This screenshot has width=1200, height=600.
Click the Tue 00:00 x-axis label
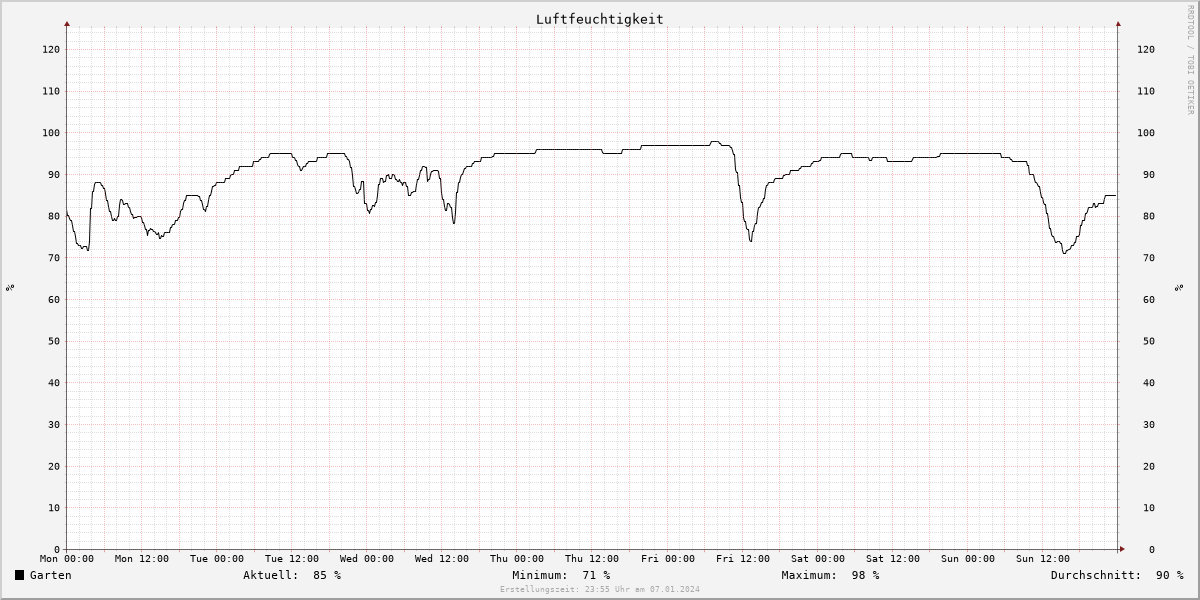click(x=217, y=559)
